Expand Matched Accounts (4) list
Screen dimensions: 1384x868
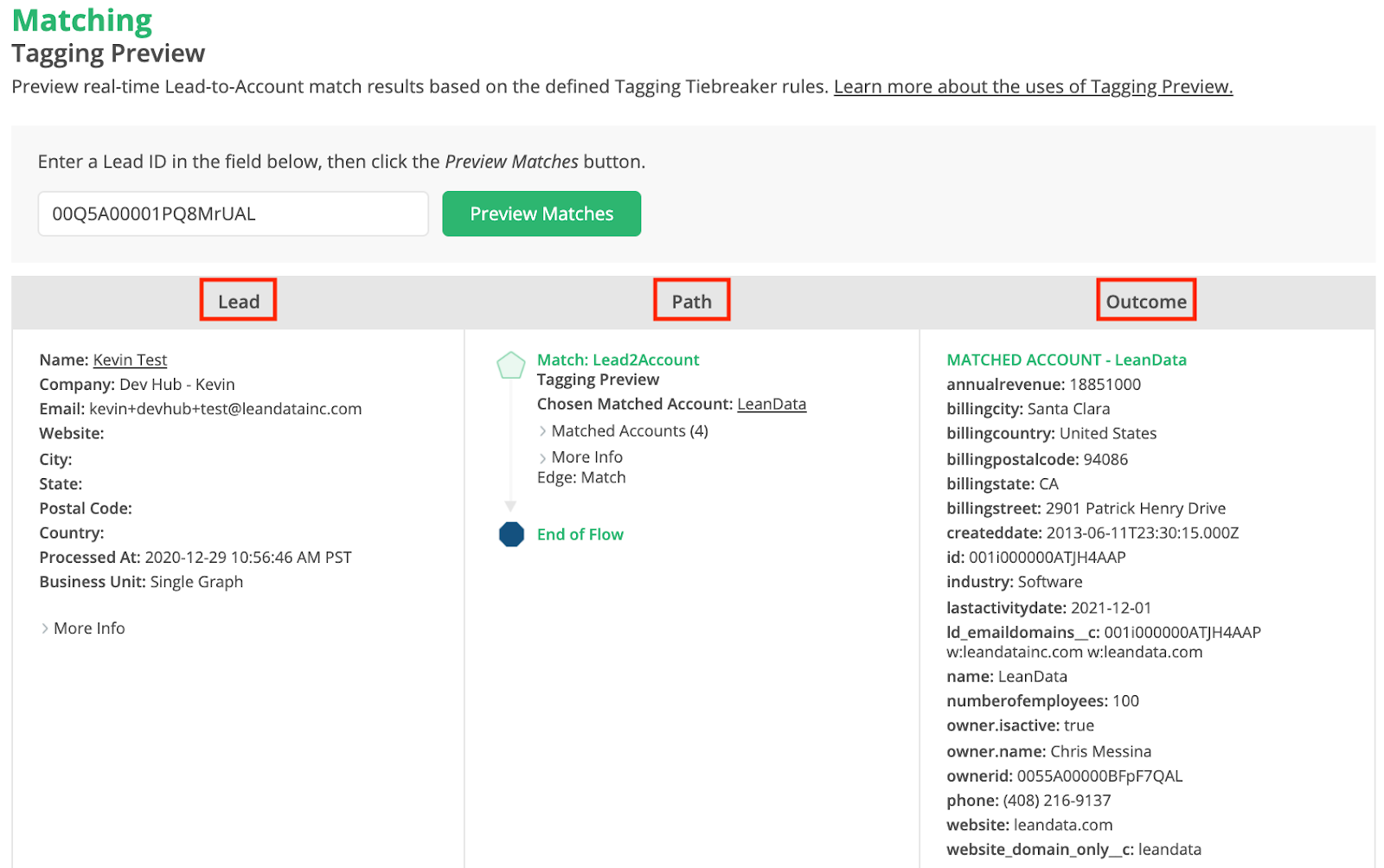[623, 431]
